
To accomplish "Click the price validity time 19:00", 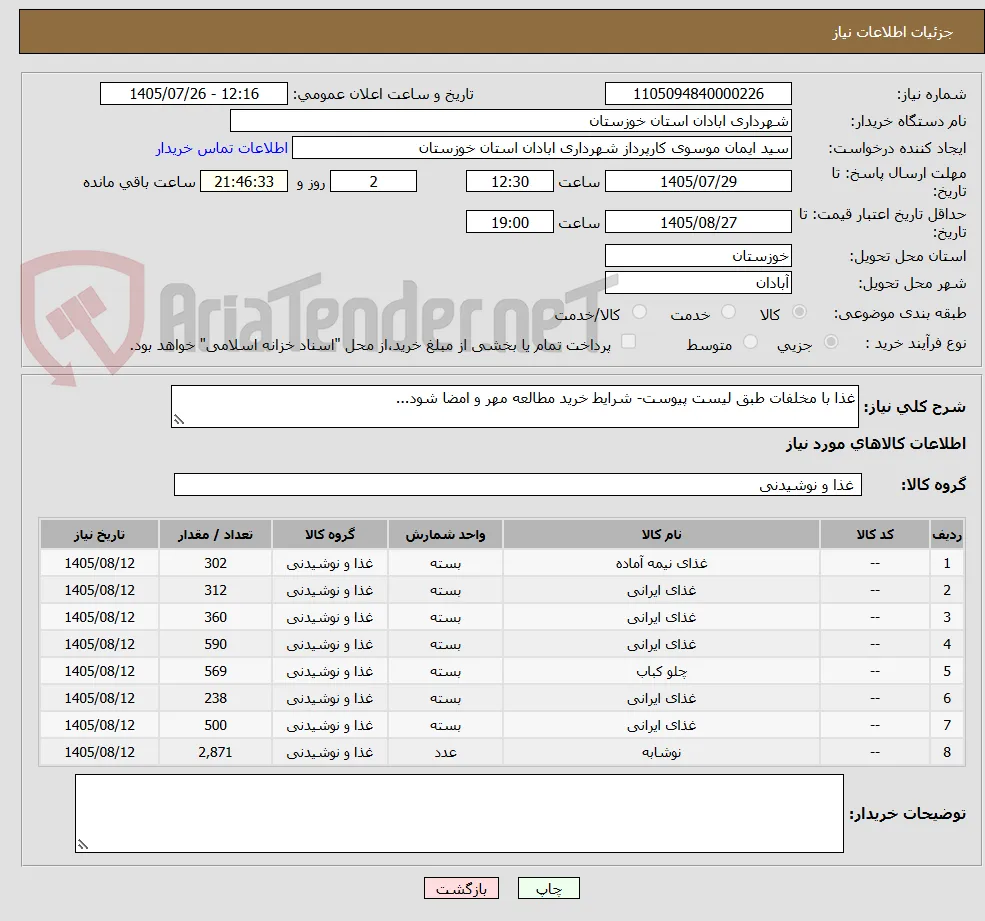I will point(509,222).
